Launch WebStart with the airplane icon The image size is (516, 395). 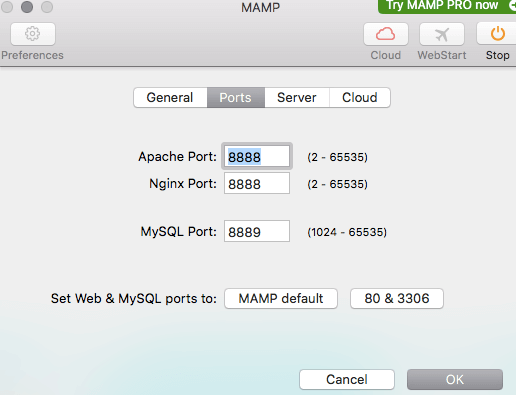(442, 34)
